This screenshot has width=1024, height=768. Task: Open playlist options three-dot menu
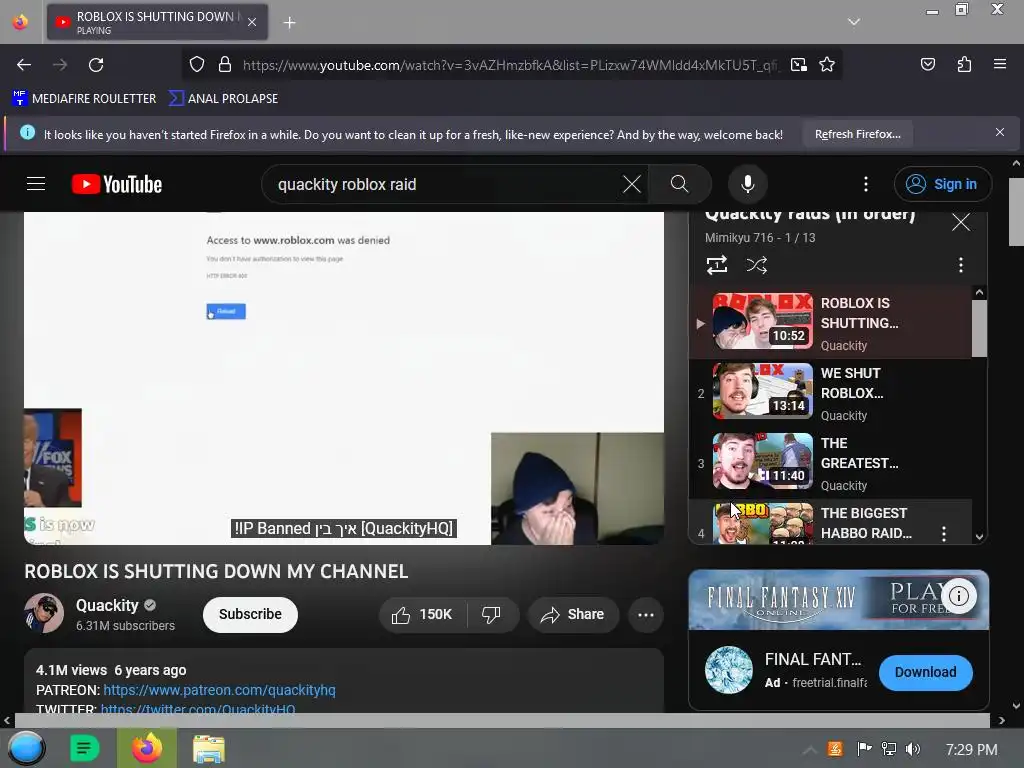(x=961, y=265)
